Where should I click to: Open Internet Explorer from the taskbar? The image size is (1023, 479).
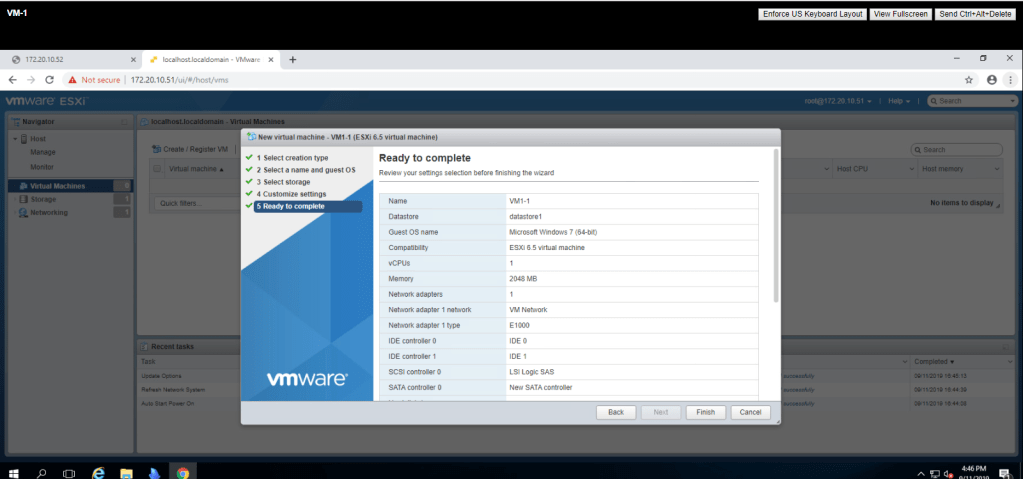[98, 472]
